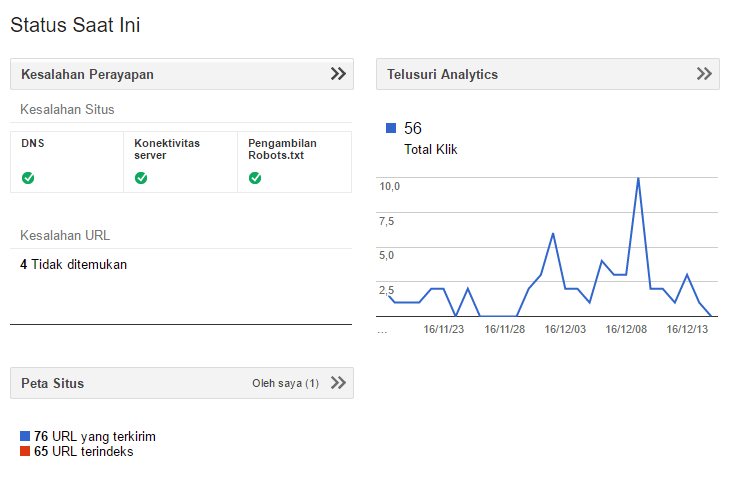The height and width of the screenshot is (477, 735).
Task: Select the Pengambilan Robots.txt label
Action: pos(282,149)
